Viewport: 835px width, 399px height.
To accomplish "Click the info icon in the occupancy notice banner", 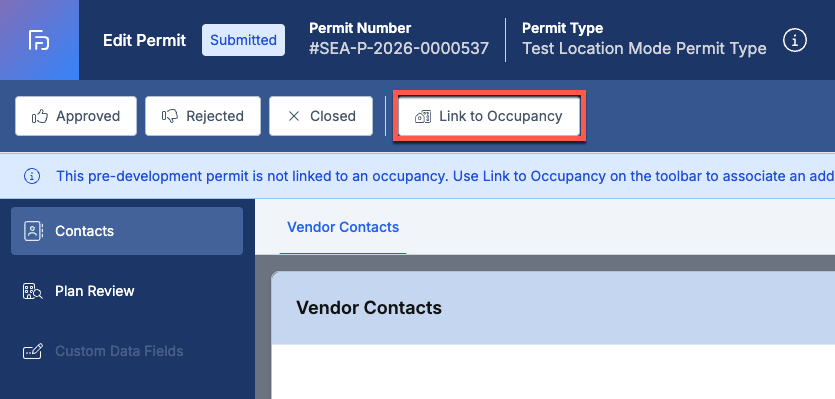I will 31,176.
